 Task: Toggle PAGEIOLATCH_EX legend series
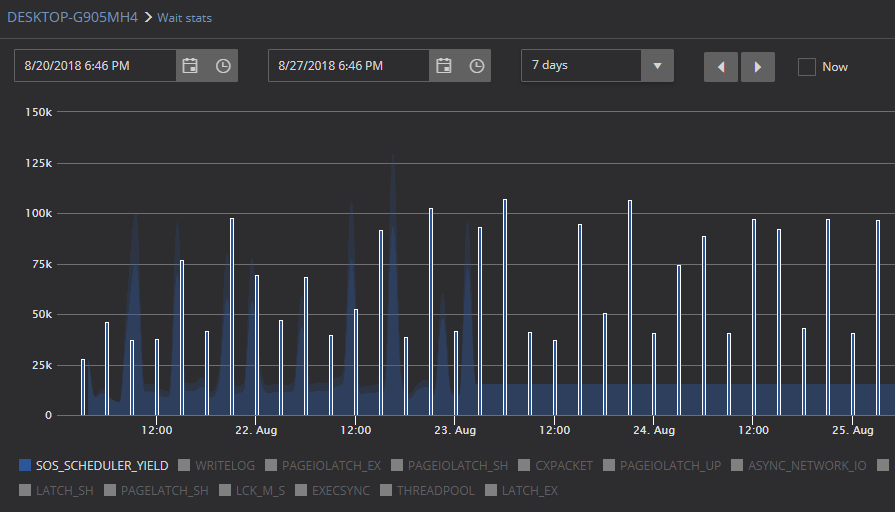tap(323, 465)
